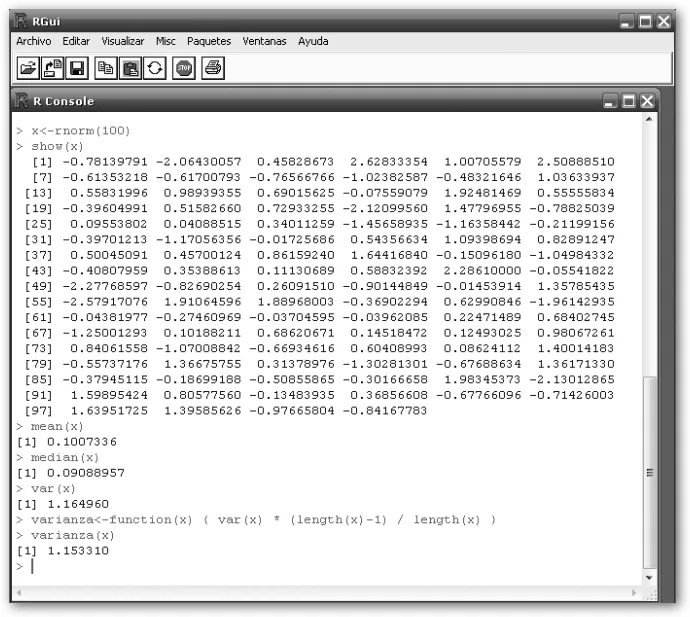Open the Misc menu
This screenshot has height=617, width=690.
click(165, 41)
